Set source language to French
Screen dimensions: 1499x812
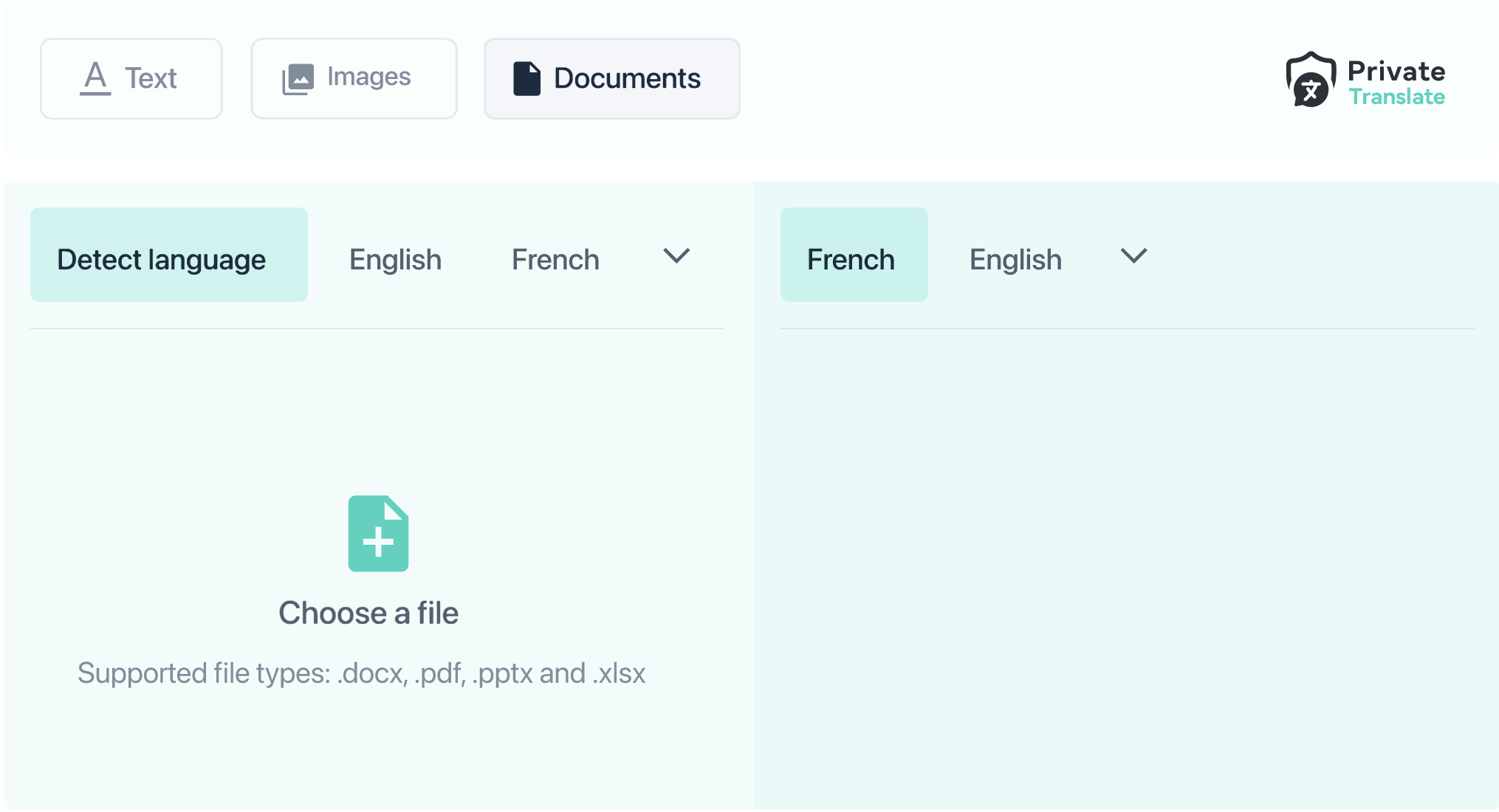(555, 260)
